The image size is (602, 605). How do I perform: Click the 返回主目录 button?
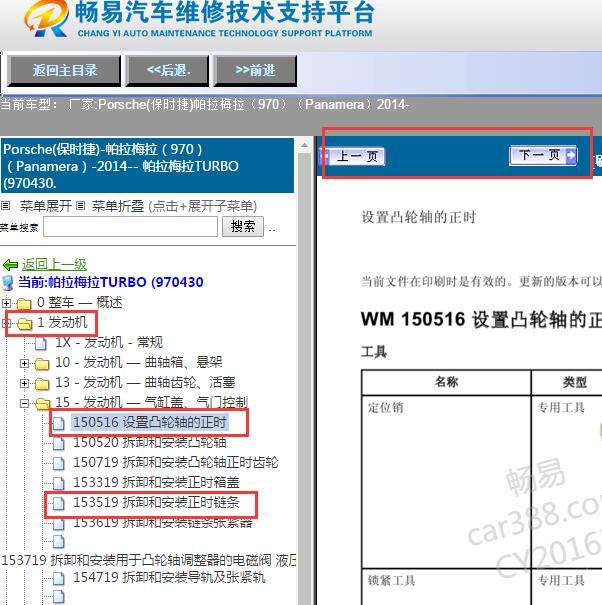pos(64,71)
